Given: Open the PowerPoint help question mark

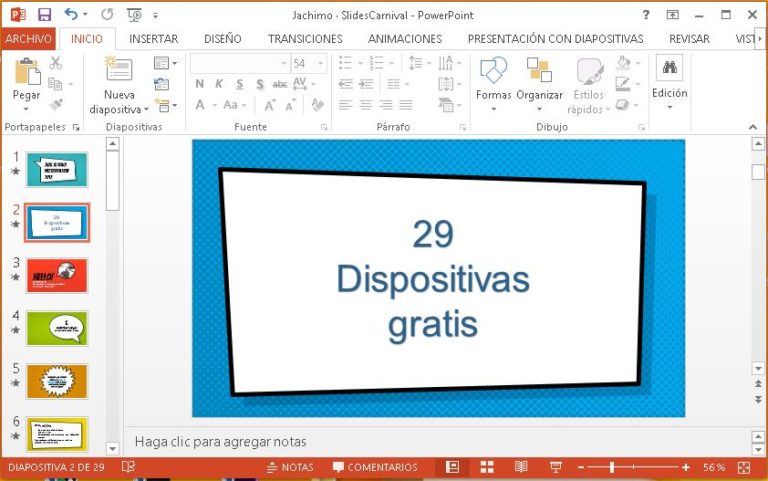Looking at the screenshot, I should 646,15.
